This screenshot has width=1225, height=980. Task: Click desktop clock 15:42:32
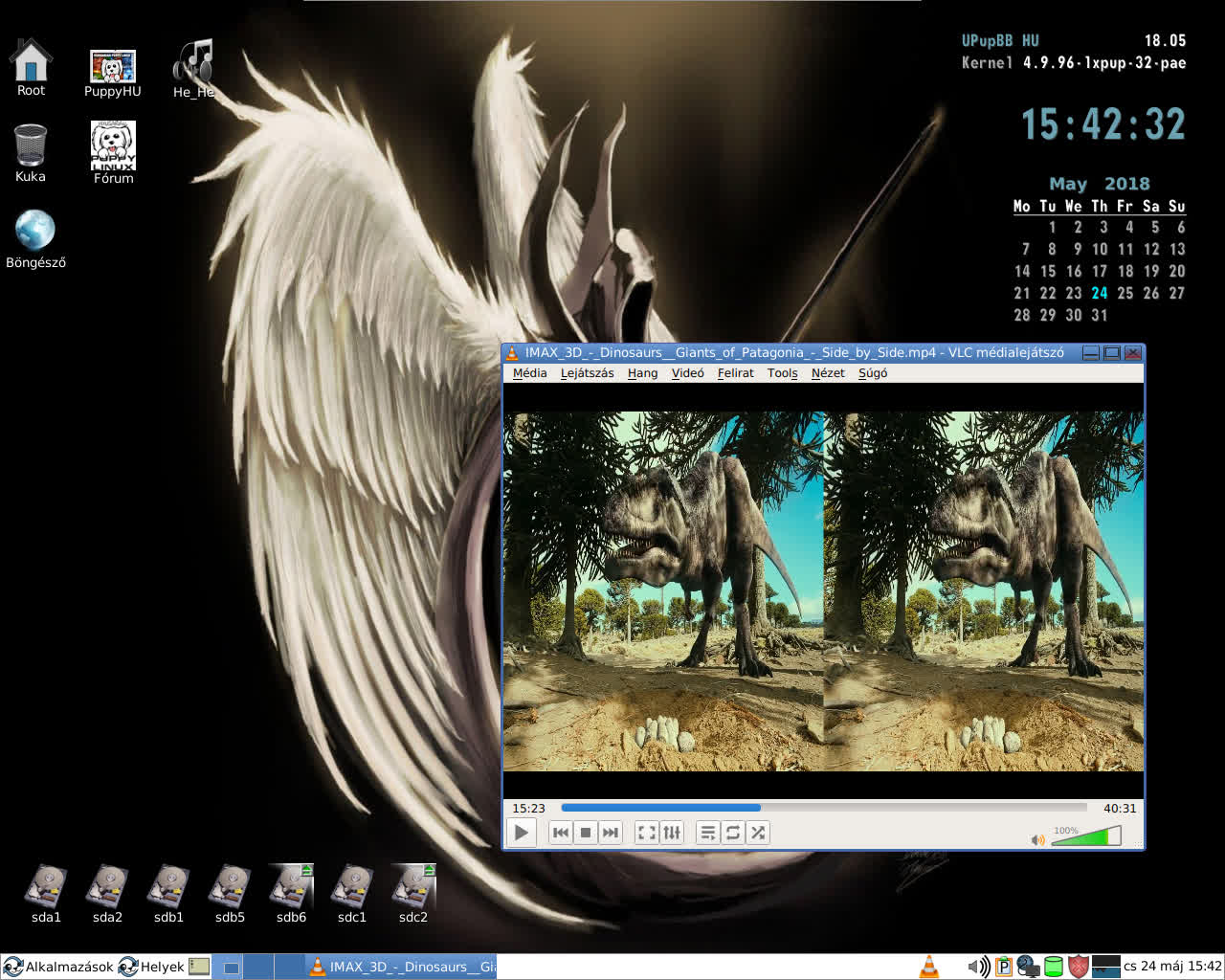coord(1103,124)
